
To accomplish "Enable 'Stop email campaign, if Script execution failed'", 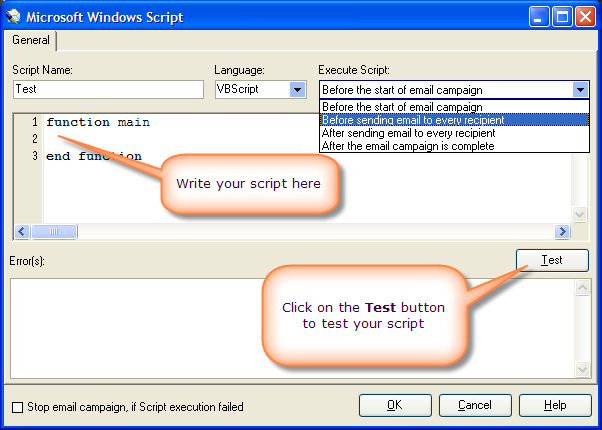I will 18,407.
